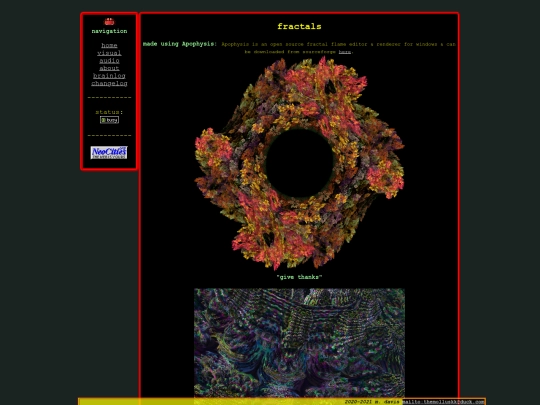Click the mailto email link in footer
This screenshot has width=540, height=405.
[x=443, y=402]
